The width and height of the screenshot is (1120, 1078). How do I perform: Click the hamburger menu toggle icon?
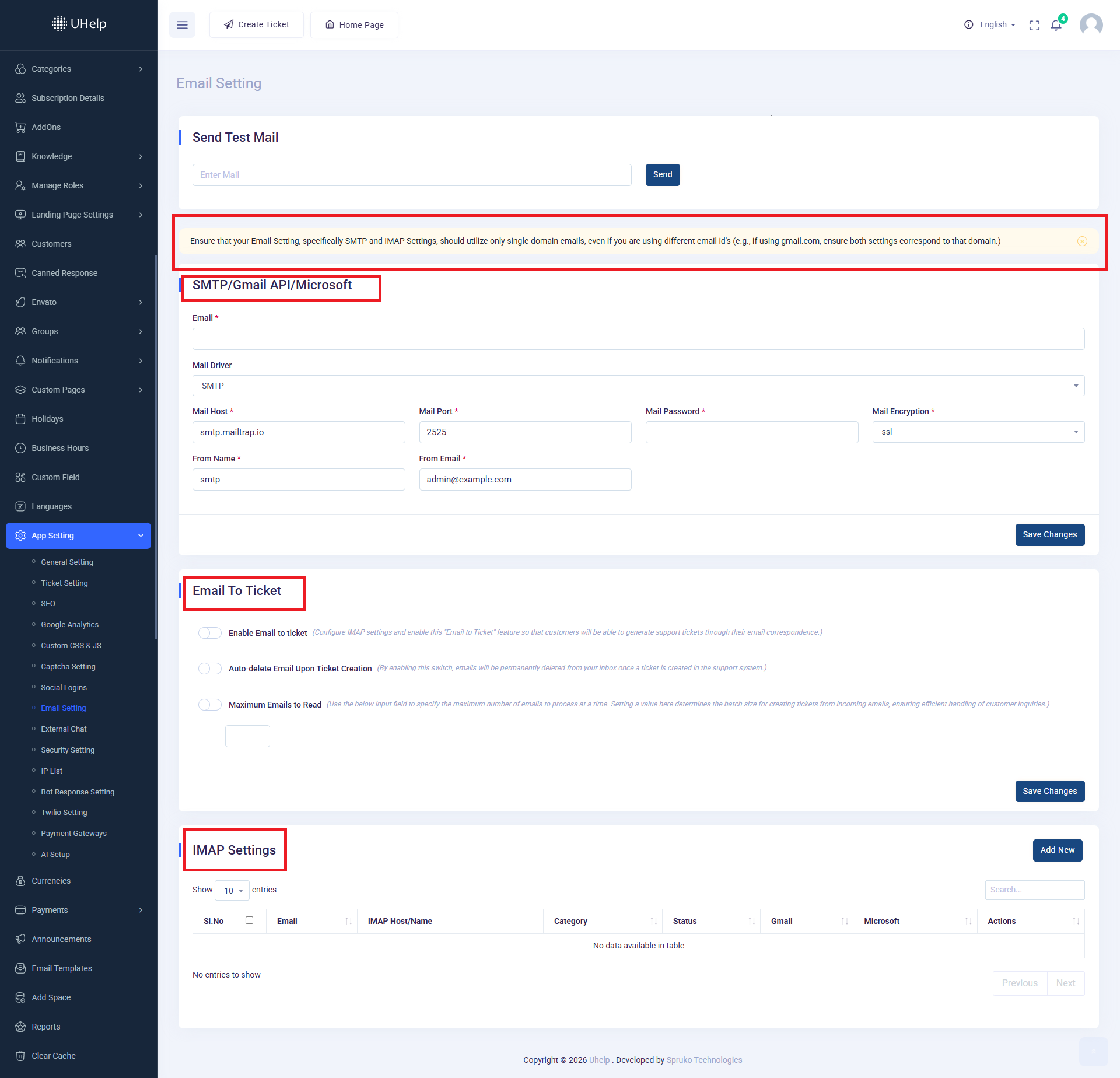coord(182,25)
